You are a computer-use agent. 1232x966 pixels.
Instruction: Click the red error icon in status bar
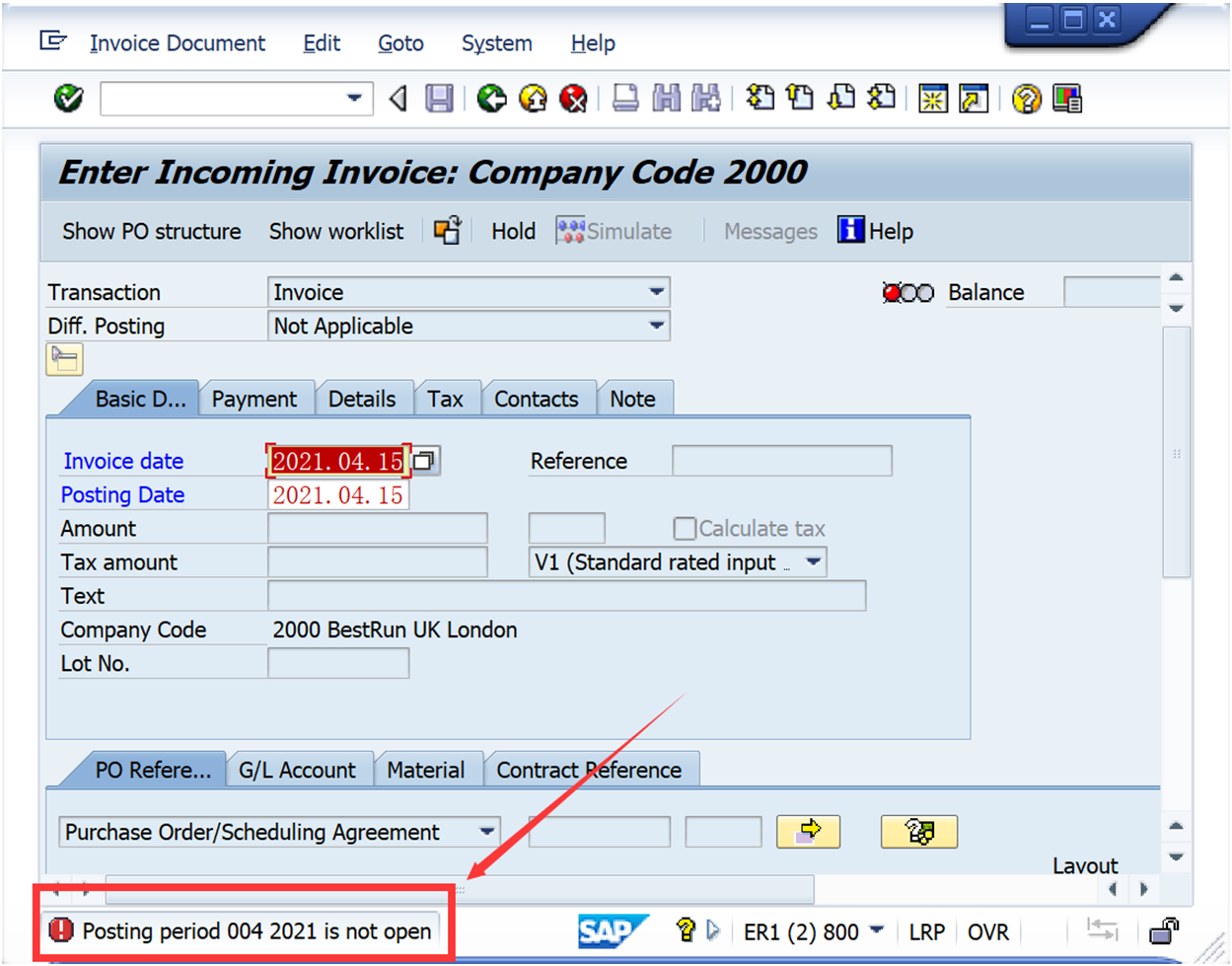(61, 930)
